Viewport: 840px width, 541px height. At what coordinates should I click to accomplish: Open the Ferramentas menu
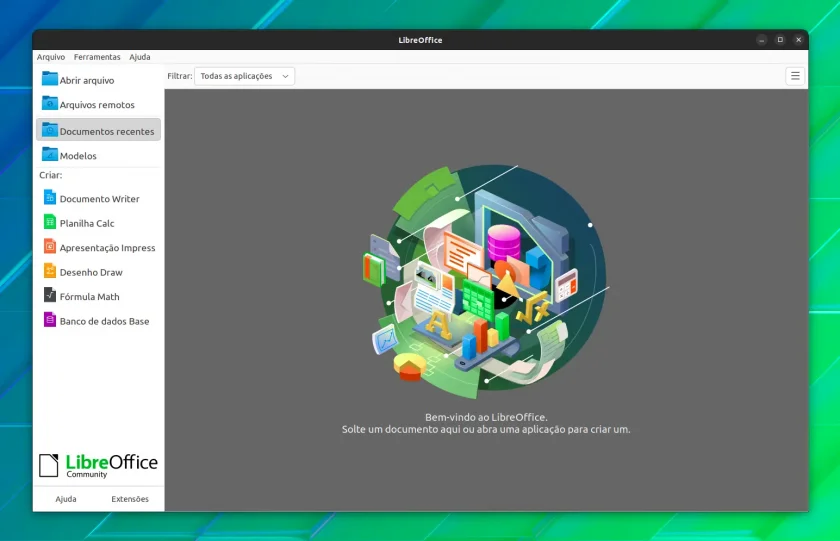pos(97,57)
